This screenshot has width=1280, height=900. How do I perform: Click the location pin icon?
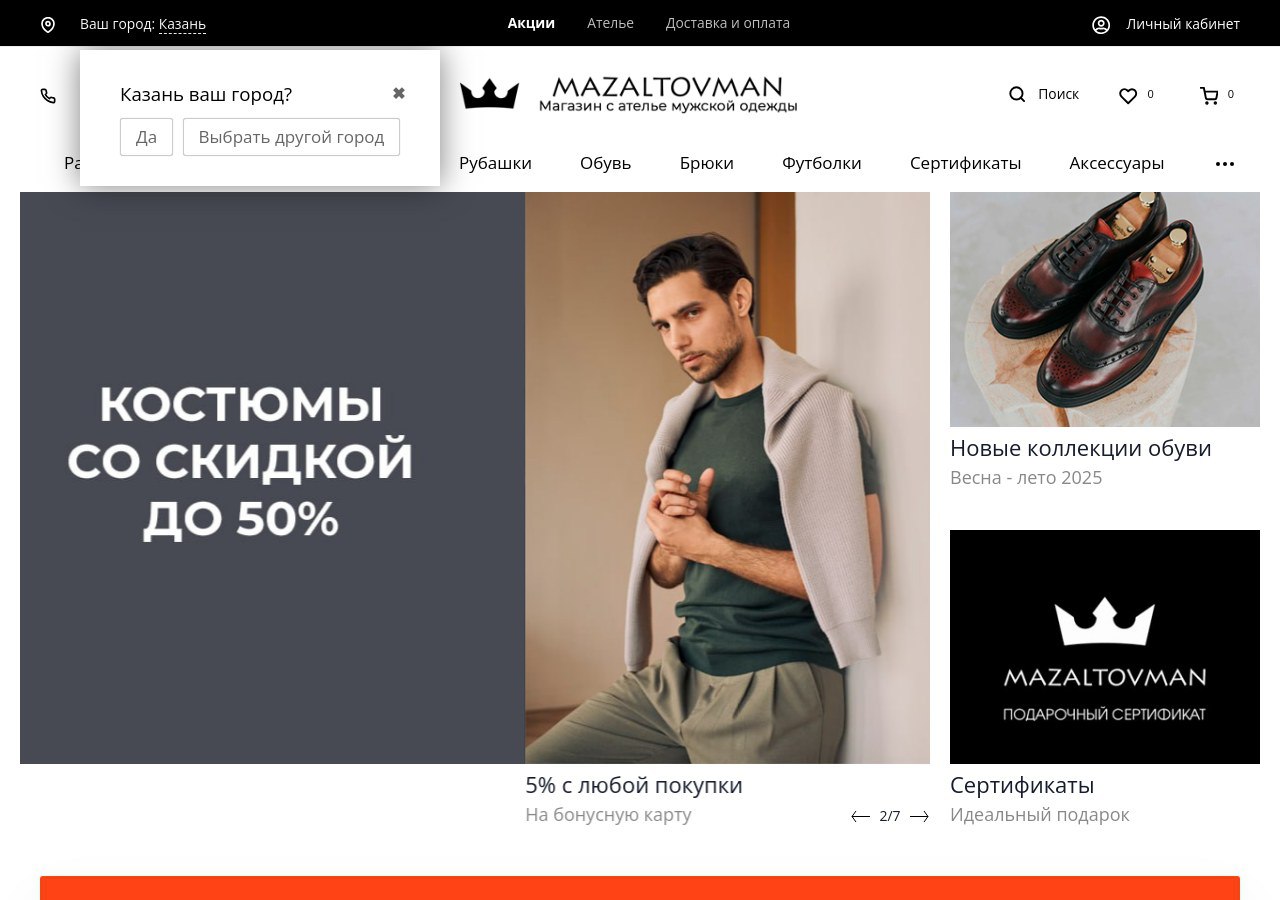pyautogui.click(x=48, y=24)
